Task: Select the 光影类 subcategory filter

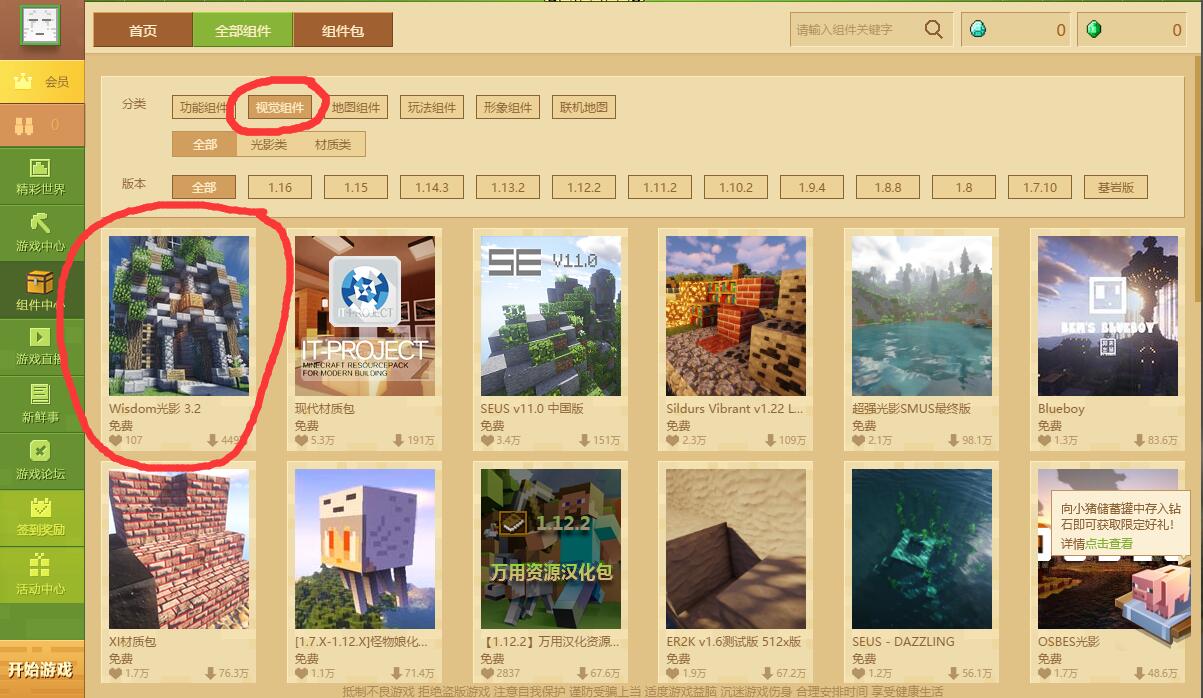Action: tap(268, 145)
